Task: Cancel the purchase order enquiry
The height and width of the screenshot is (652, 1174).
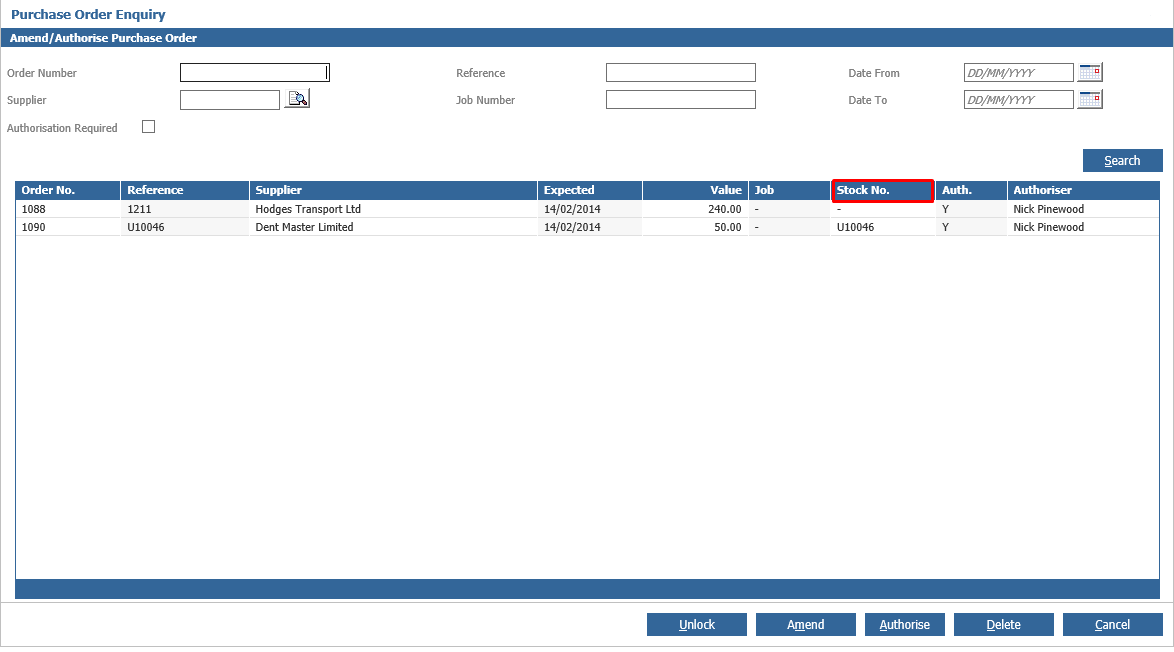Action: click(x=1112, y=625)
